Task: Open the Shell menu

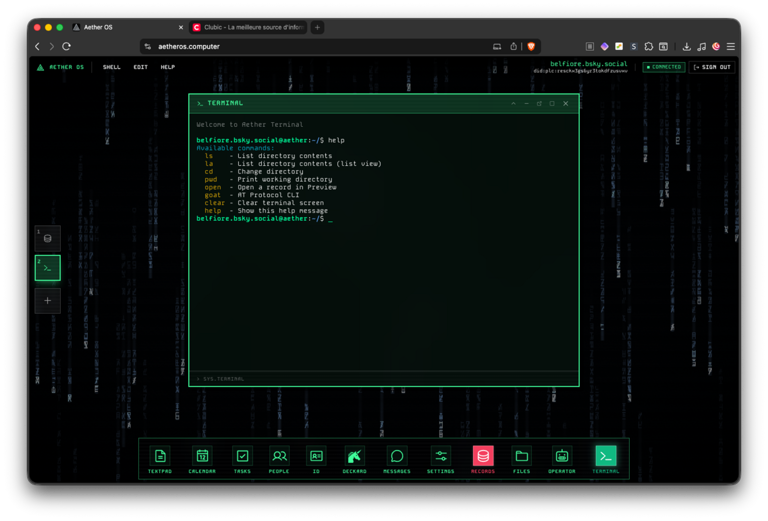Action: pos(111,67)
